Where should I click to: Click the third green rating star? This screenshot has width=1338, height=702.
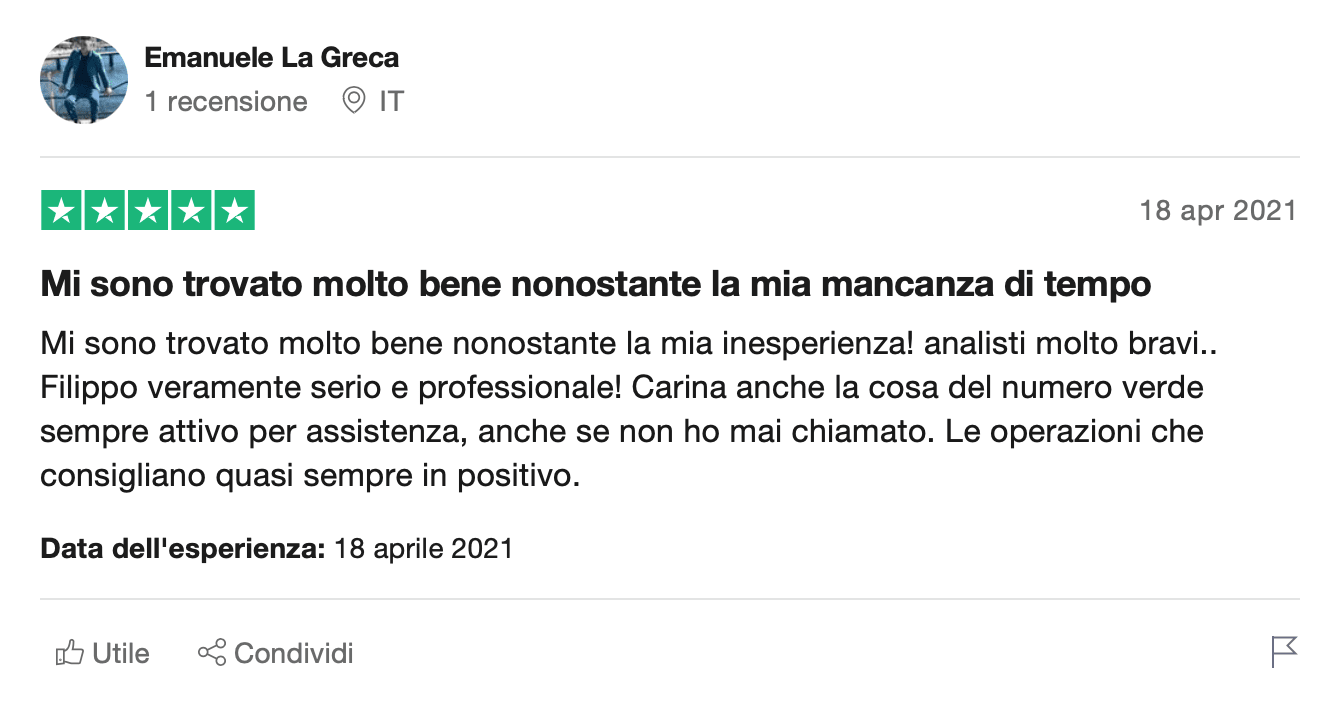tap(148, 210)
